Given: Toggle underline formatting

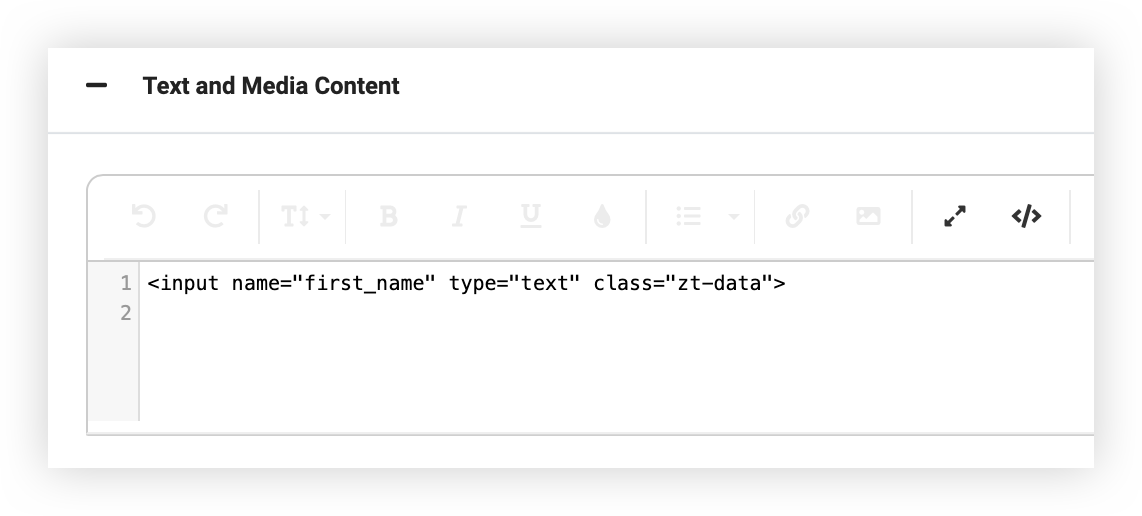Looking at the screenshot, I should 531,216.
